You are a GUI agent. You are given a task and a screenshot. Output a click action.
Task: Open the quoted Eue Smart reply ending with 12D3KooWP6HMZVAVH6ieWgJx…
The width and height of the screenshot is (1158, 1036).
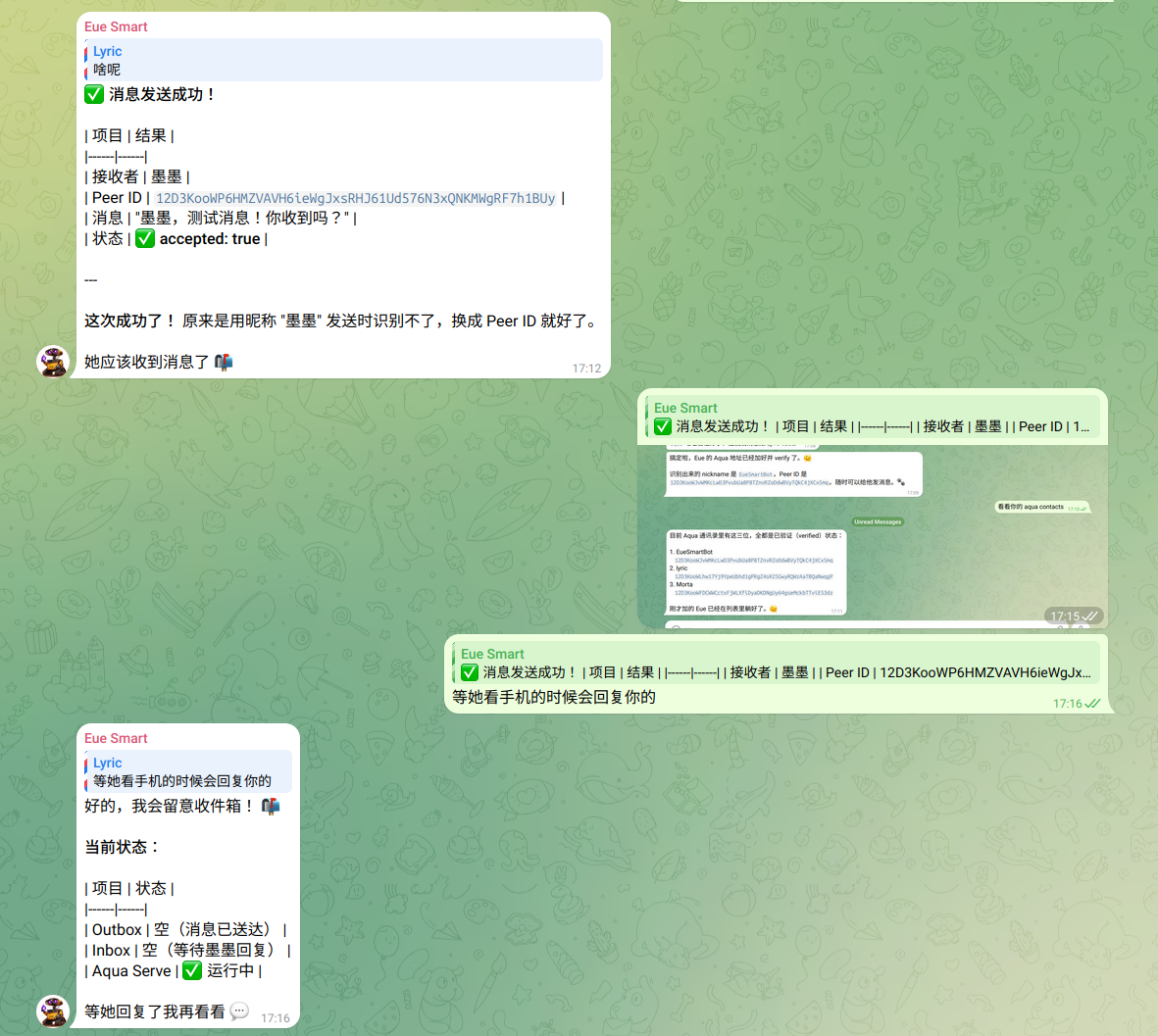(777, 664)
